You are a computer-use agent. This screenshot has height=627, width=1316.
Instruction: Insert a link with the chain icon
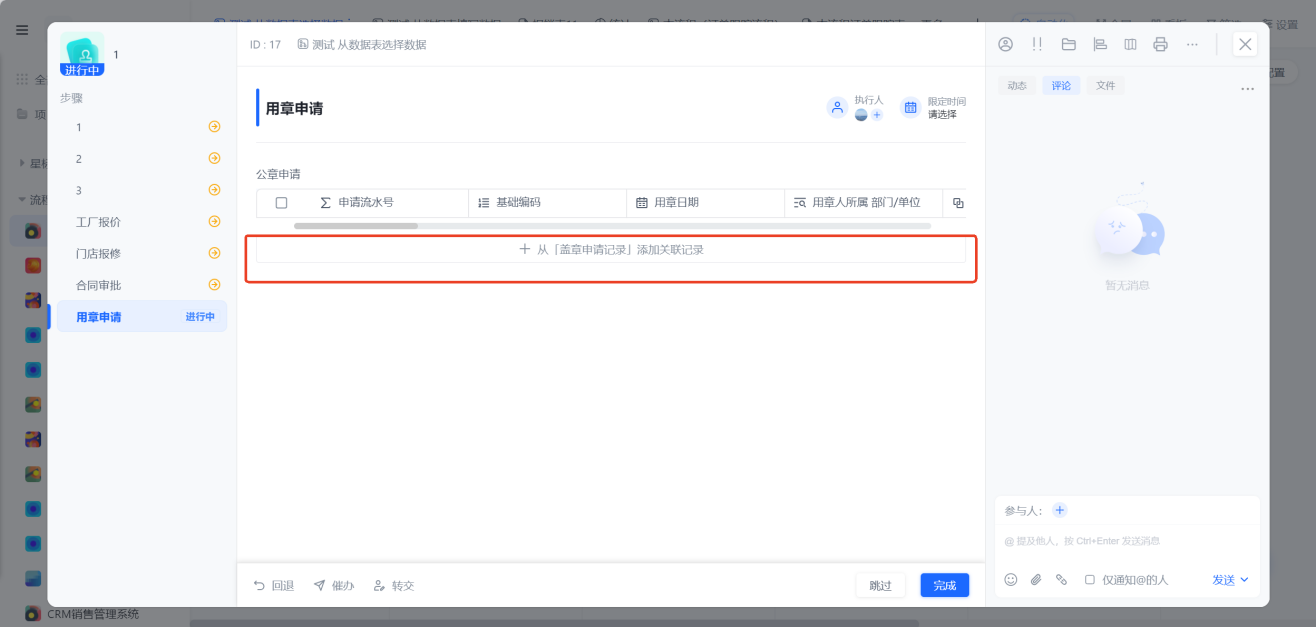pos(1062,579)
